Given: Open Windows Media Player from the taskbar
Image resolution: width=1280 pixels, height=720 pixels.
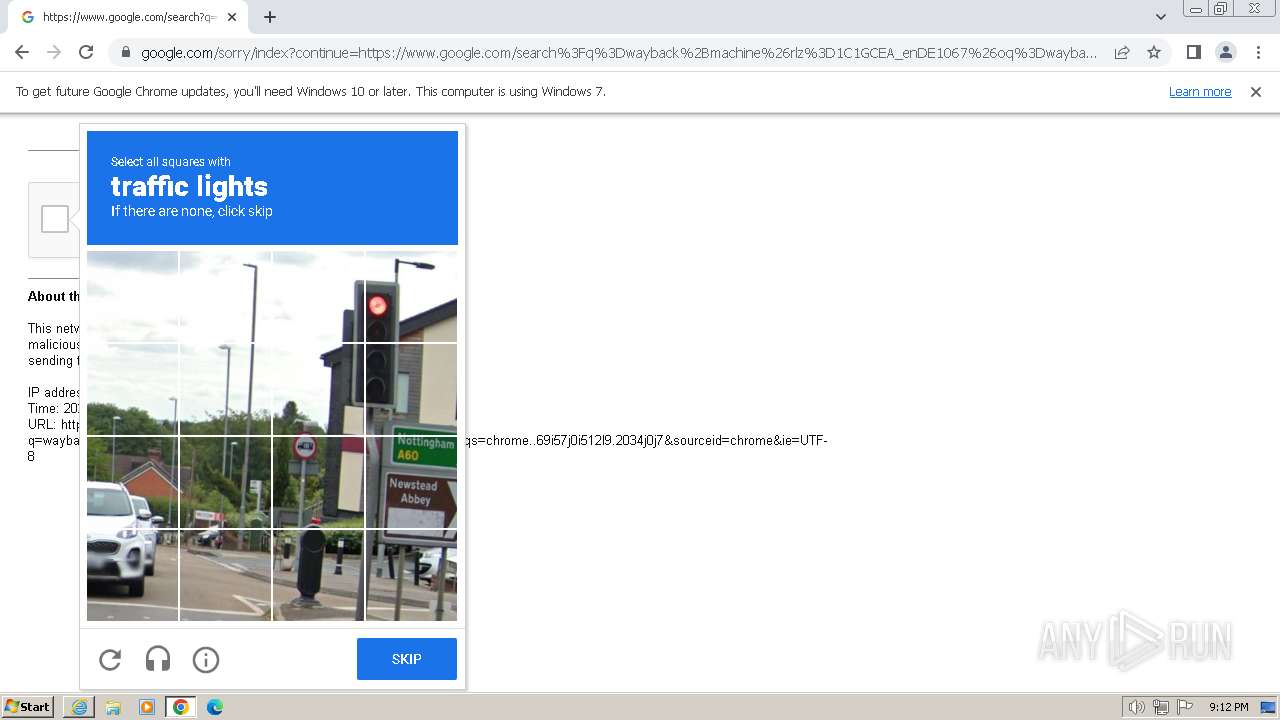Looking at the screenshot, I should point(147,707).
